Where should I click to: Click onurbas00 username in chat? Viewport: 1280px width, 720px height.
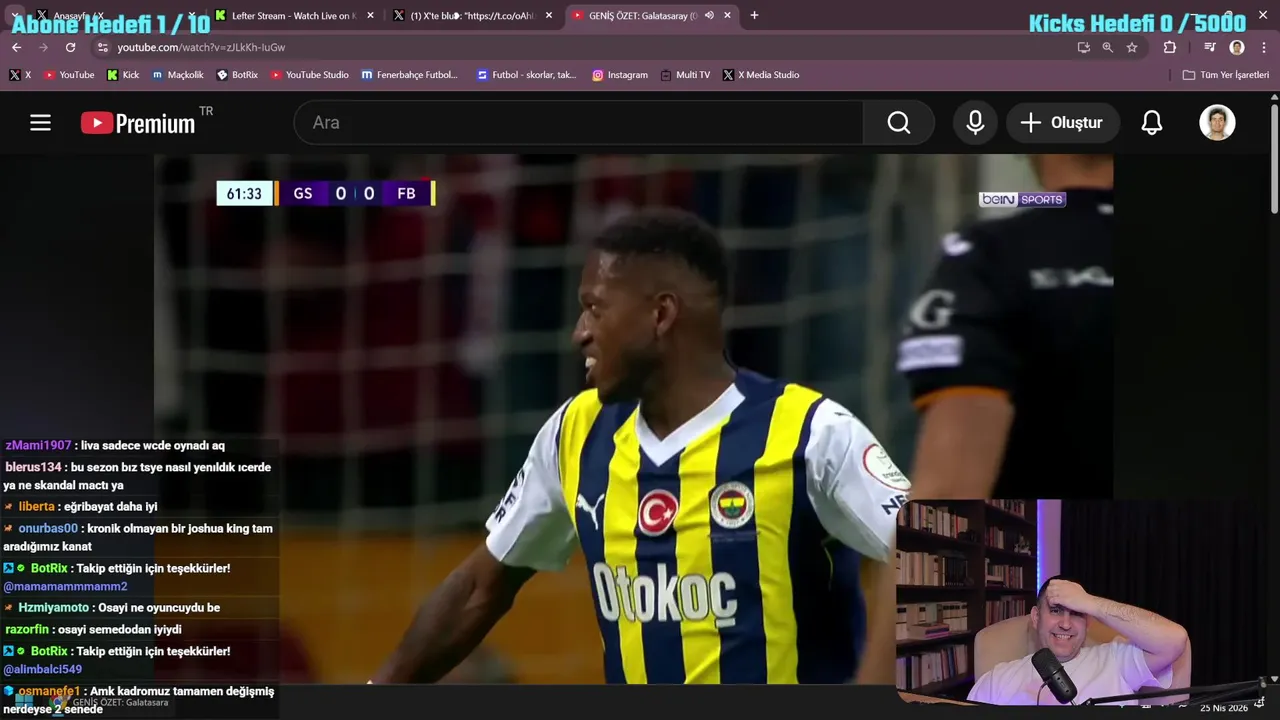[47, 528]
